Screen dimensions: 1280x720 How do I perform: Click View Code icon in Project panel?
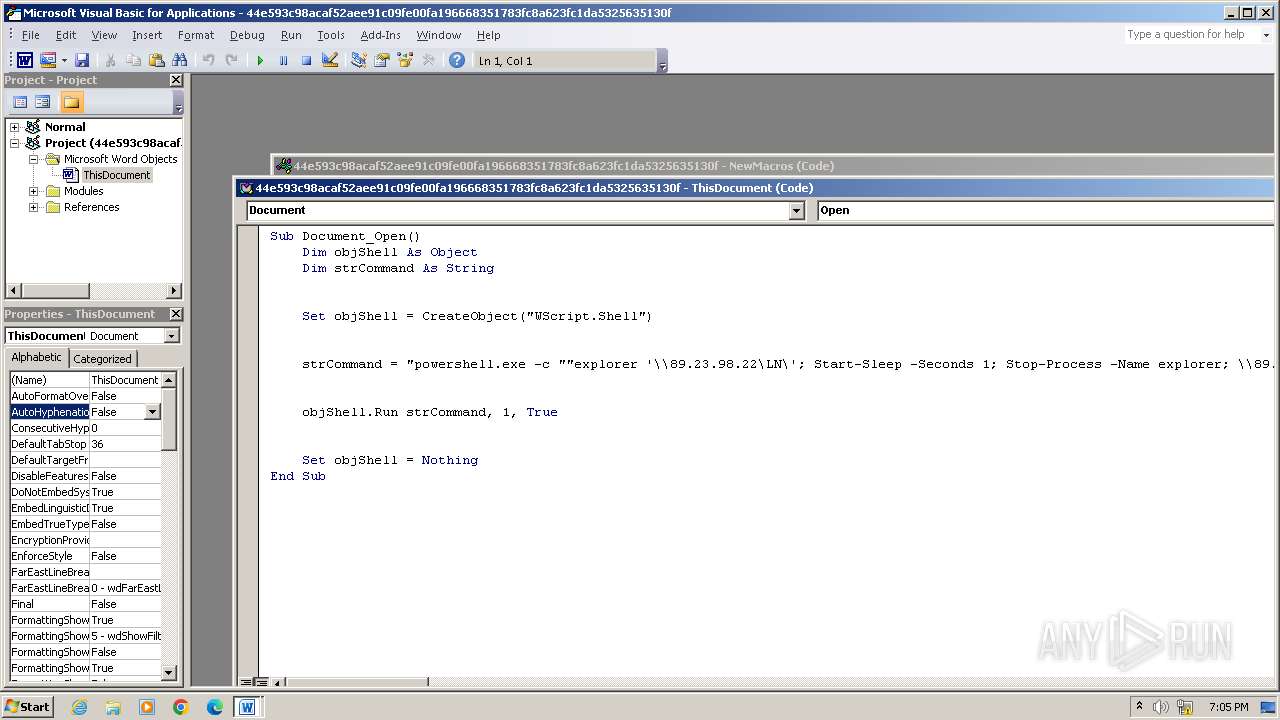point(20,102)
